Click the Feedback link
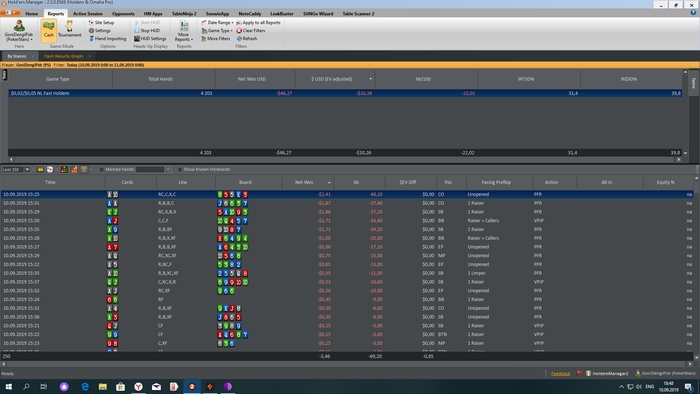 coord(560,373)
